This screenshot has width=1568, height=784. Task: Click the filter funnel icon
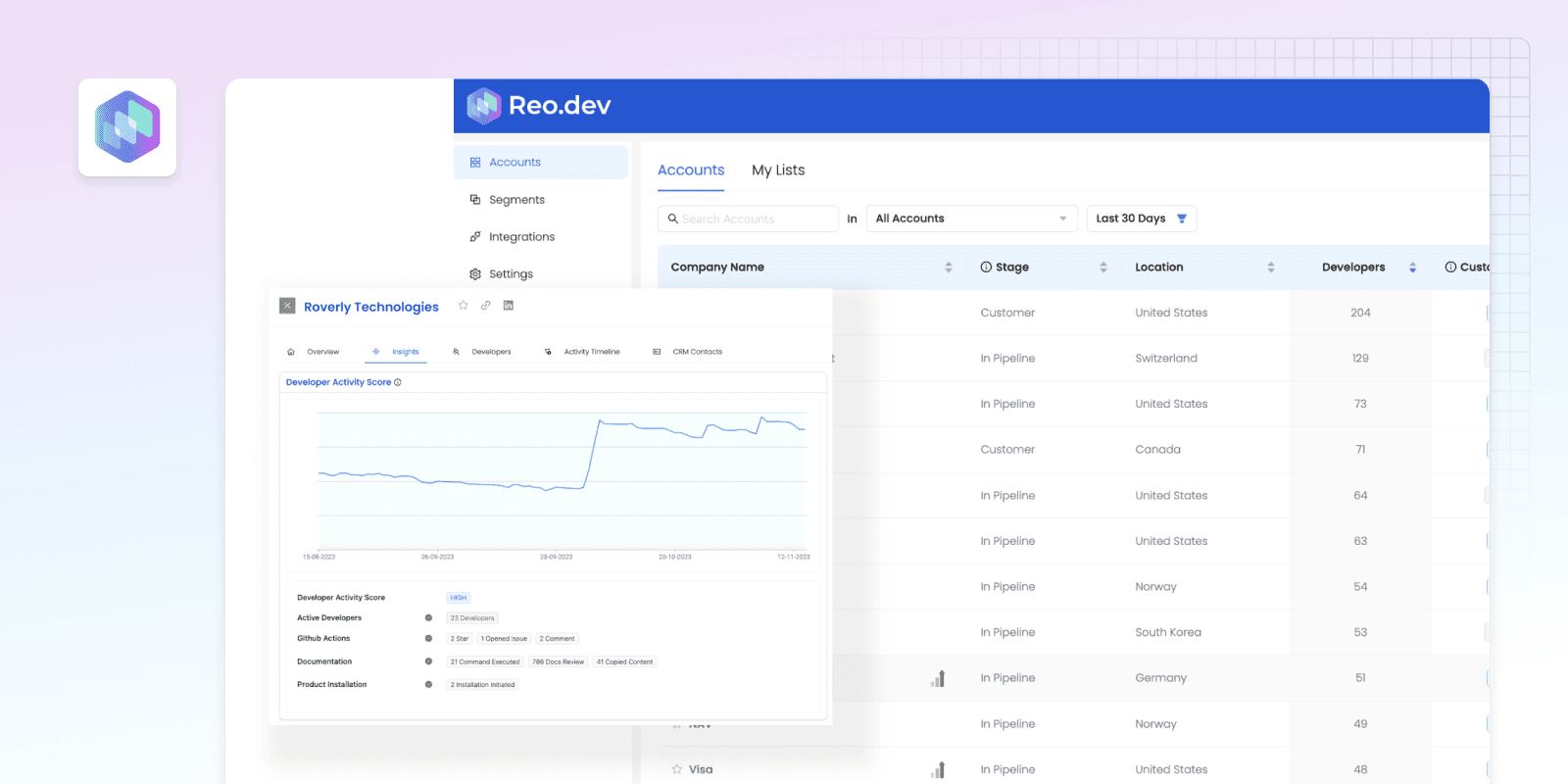coord(1182,219)
